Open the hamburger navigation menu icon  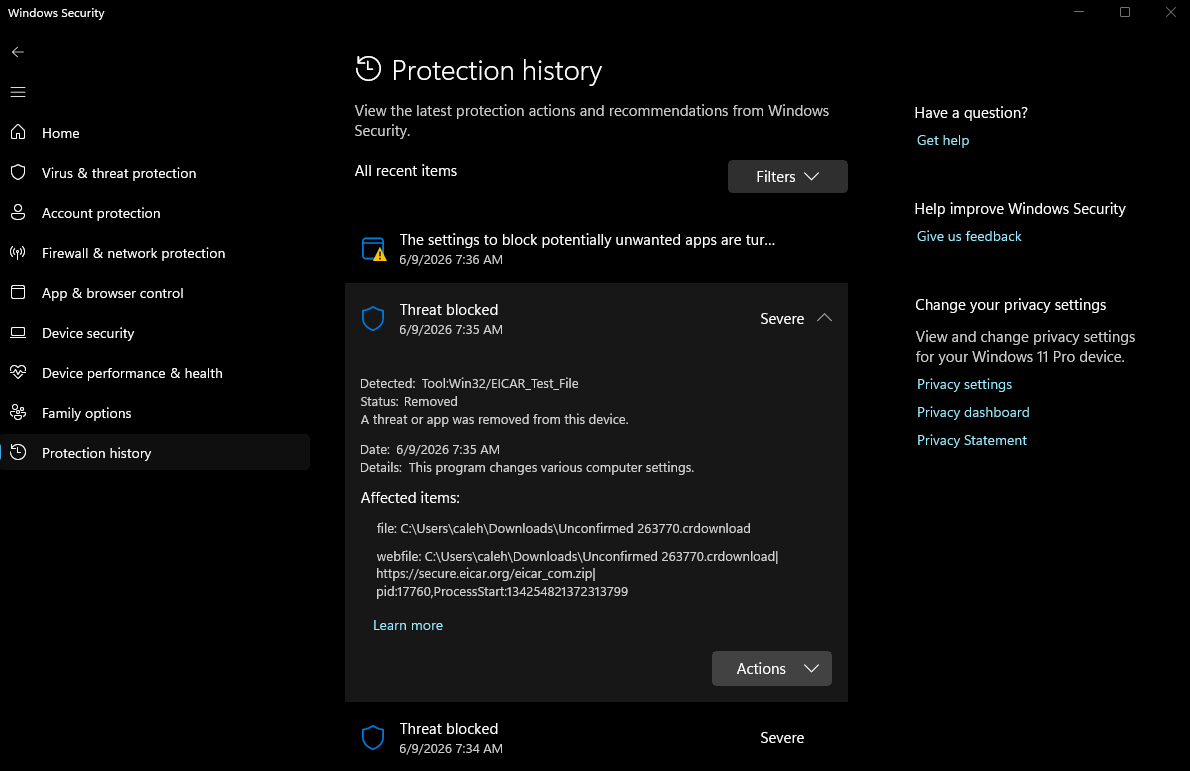tap(17, 92)
